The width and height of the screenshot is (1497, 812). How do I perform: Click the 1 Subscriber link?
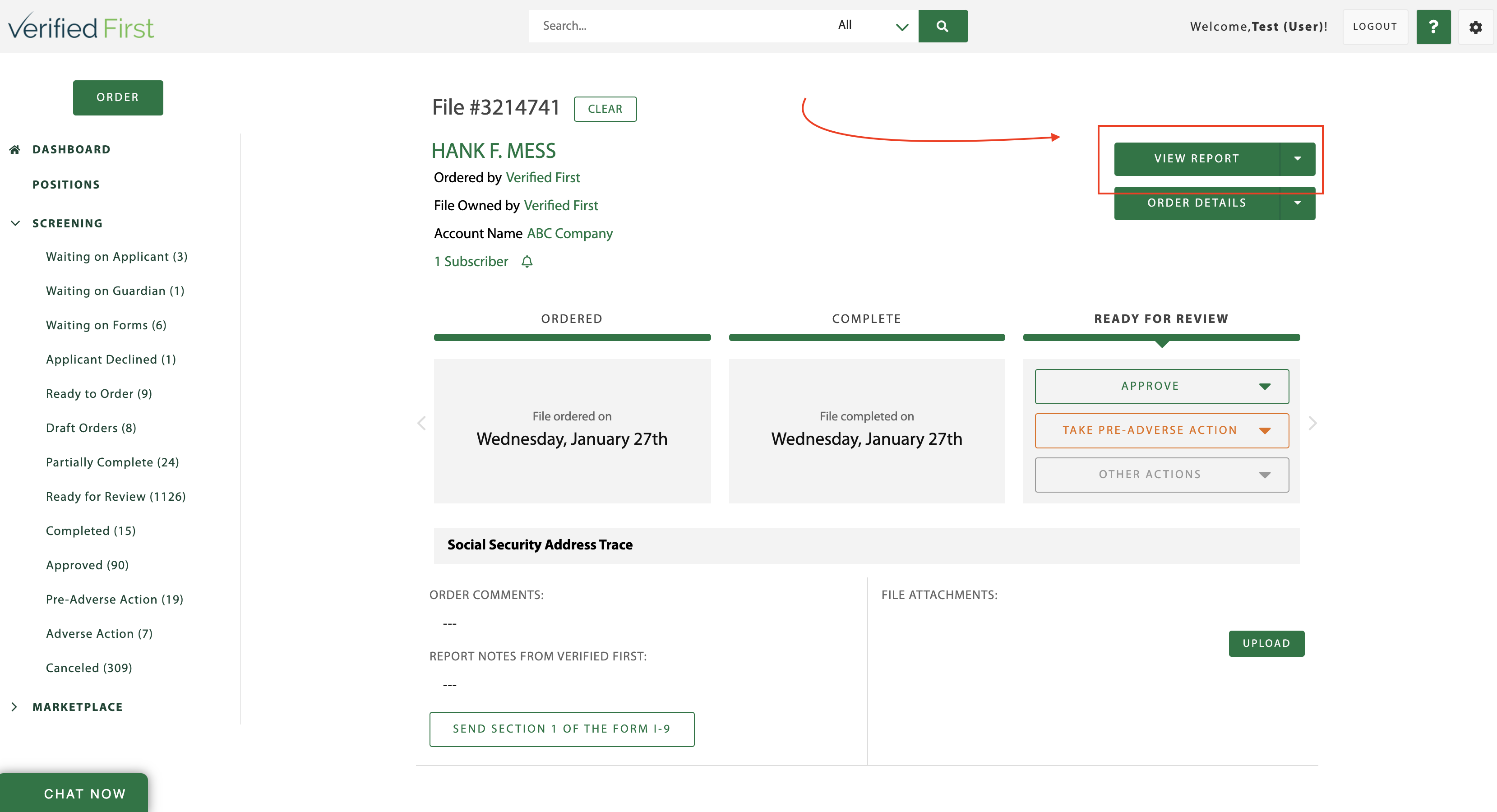(471, 262)
